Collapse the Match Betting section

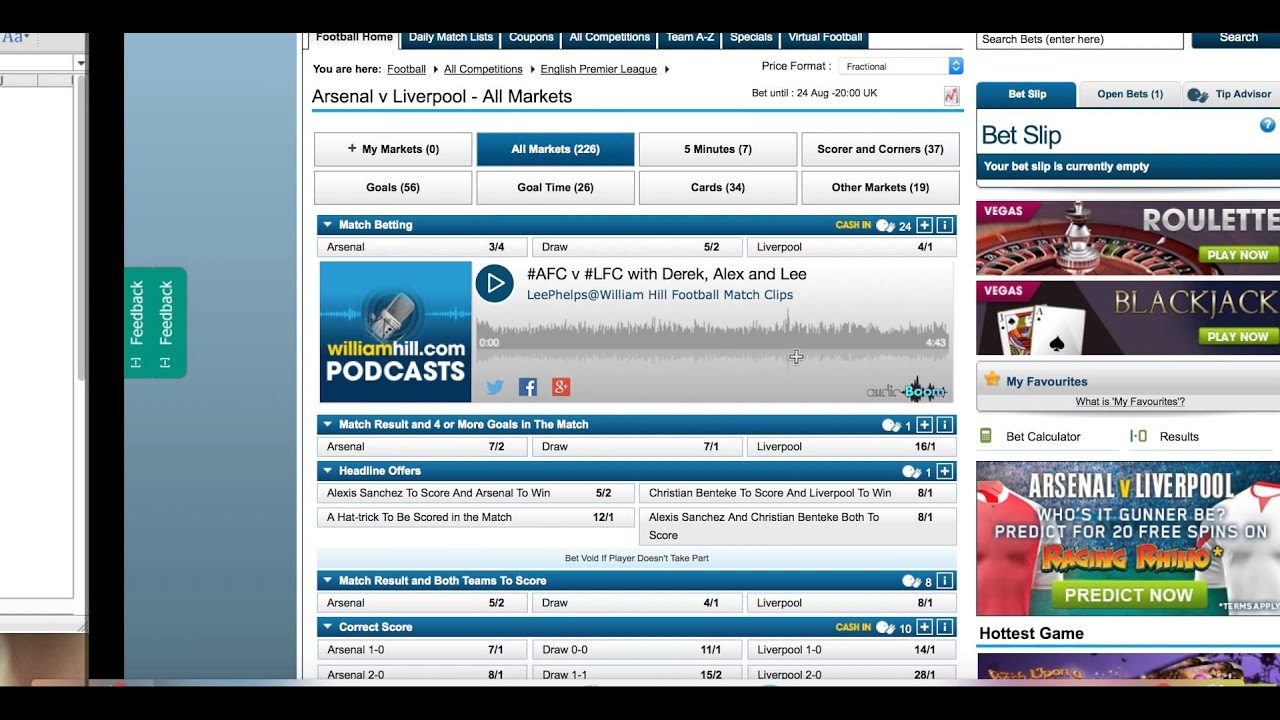(x=328, y=225)
